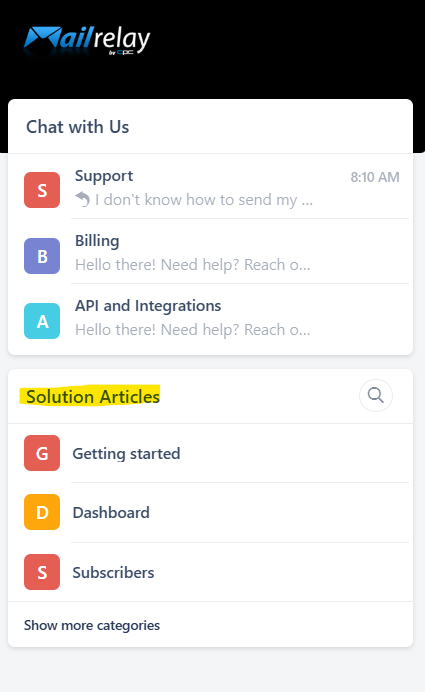Click the orange D Dashboard icon
425x692 pixels.
42,512
